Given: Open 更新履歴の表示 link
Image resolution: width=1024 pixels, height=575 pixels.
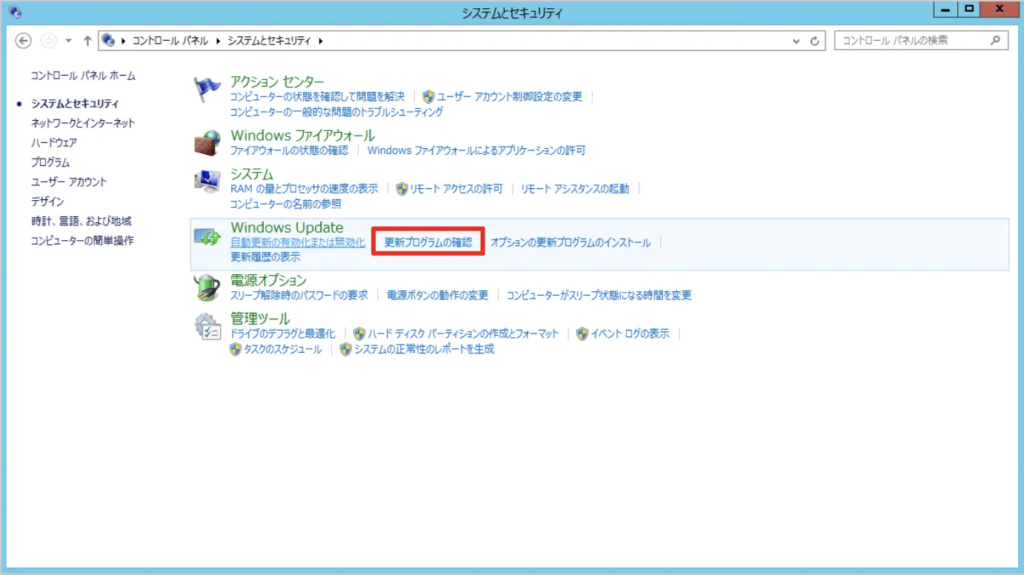Looking at the screenshot, I should pyautogui.click(x=265, y=257).
